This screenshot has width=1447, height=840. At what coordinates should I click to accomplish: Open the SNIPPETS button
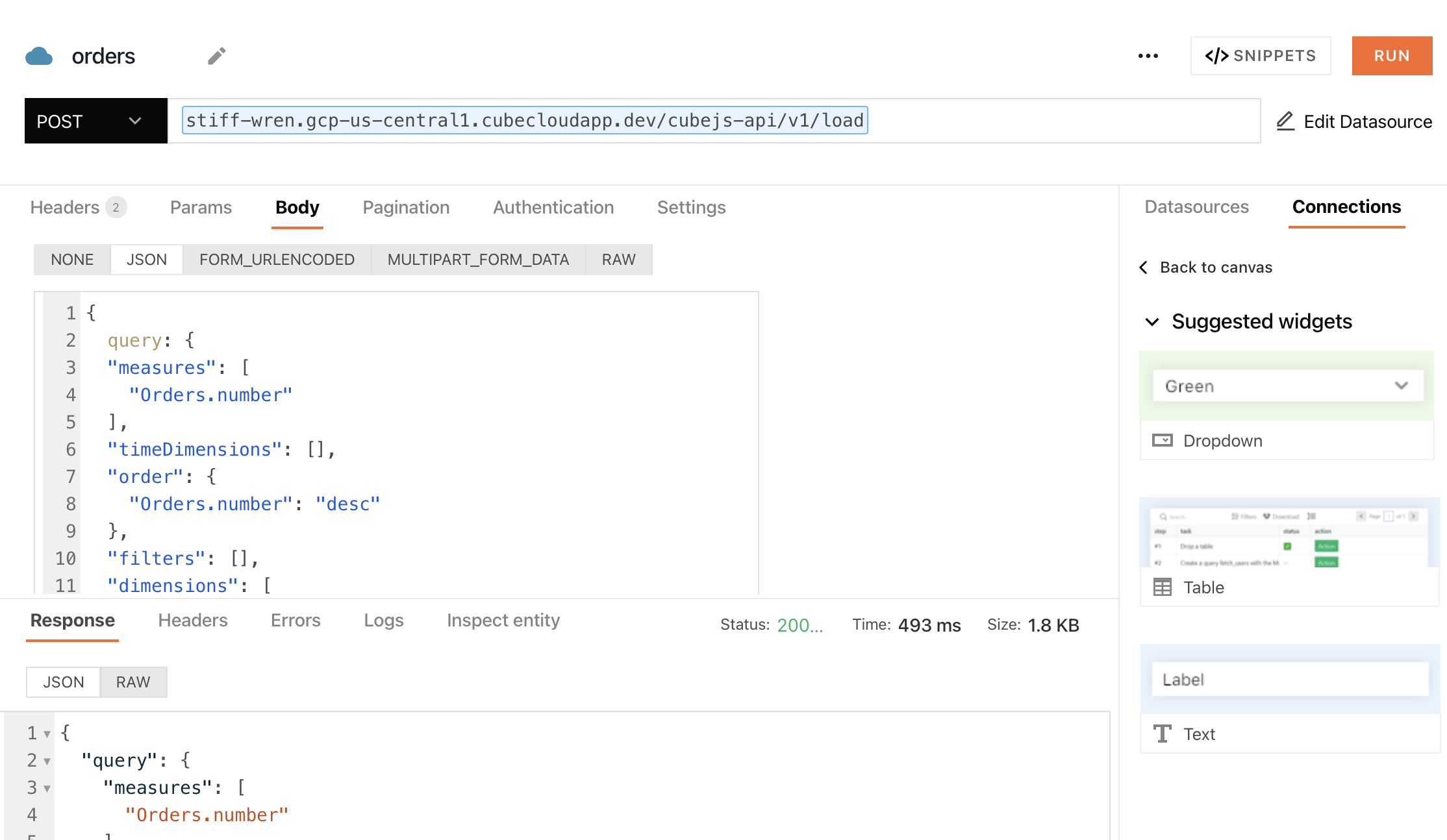click(1260, 56)
